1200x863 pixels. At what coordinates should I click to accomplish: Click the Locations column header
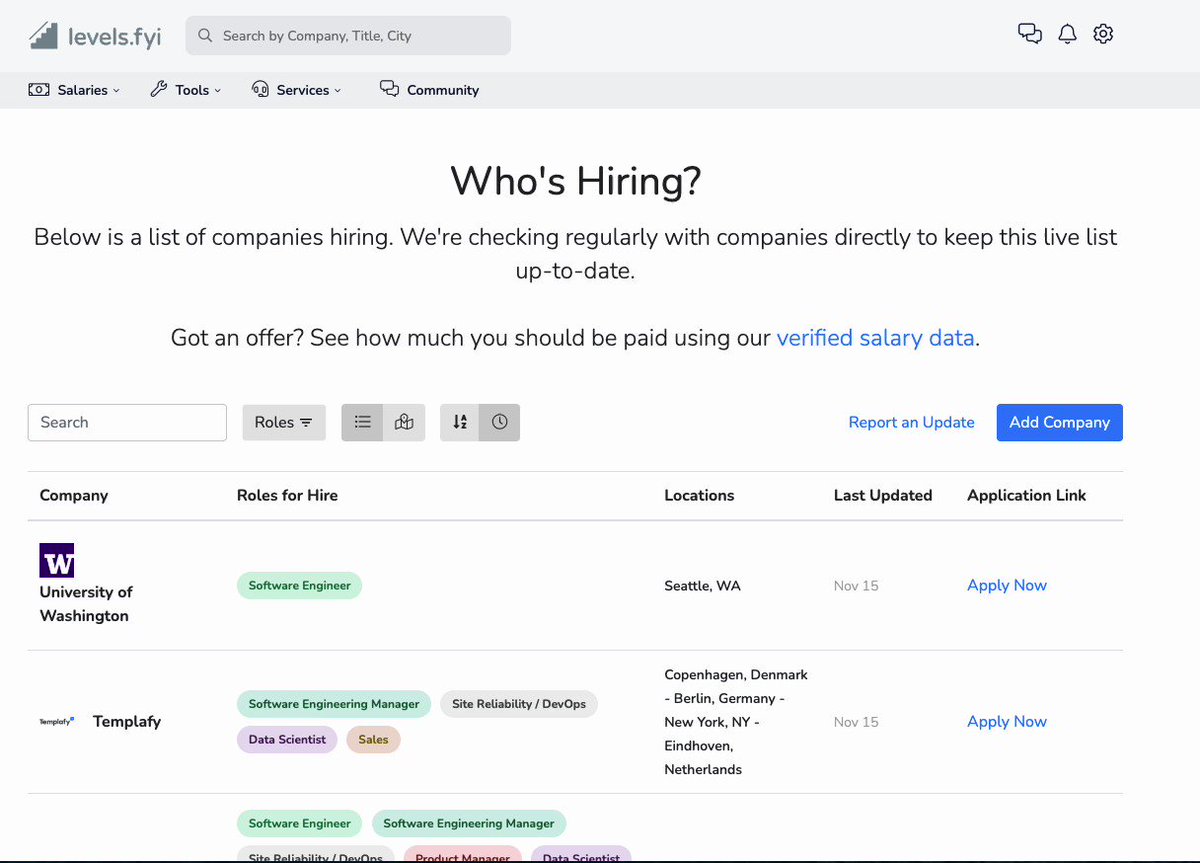(x=699, y=495)
